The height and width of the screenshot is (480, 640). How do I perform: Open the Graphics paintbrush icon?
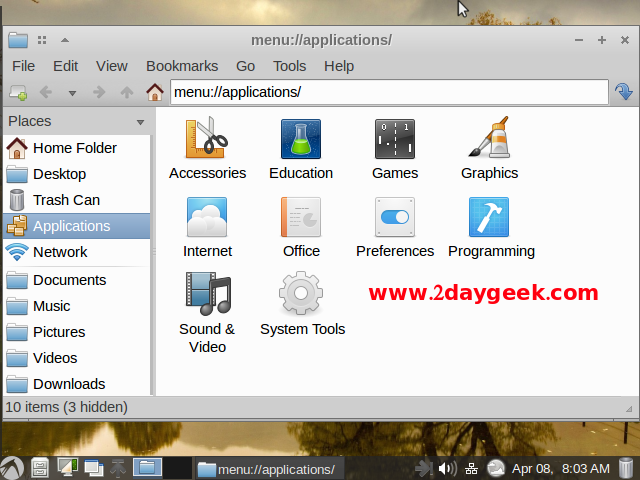(x=489, y=139)
